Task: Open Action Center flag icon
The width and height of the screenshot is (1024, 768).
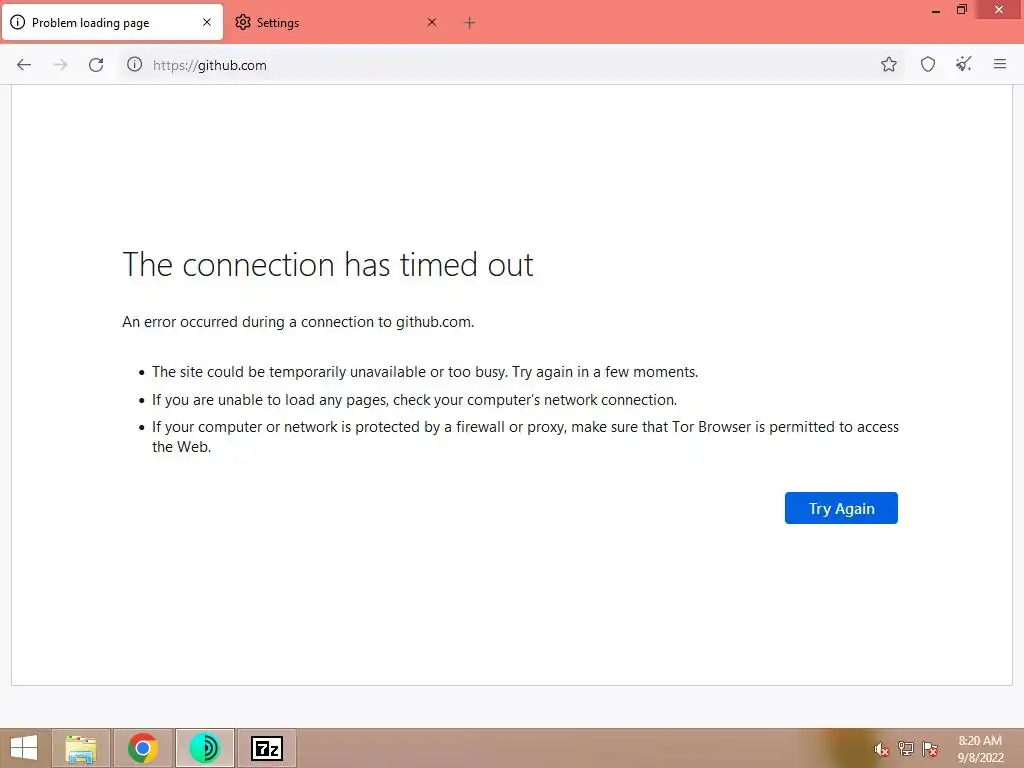Action: pyautogui.click(x=930, y=749)
